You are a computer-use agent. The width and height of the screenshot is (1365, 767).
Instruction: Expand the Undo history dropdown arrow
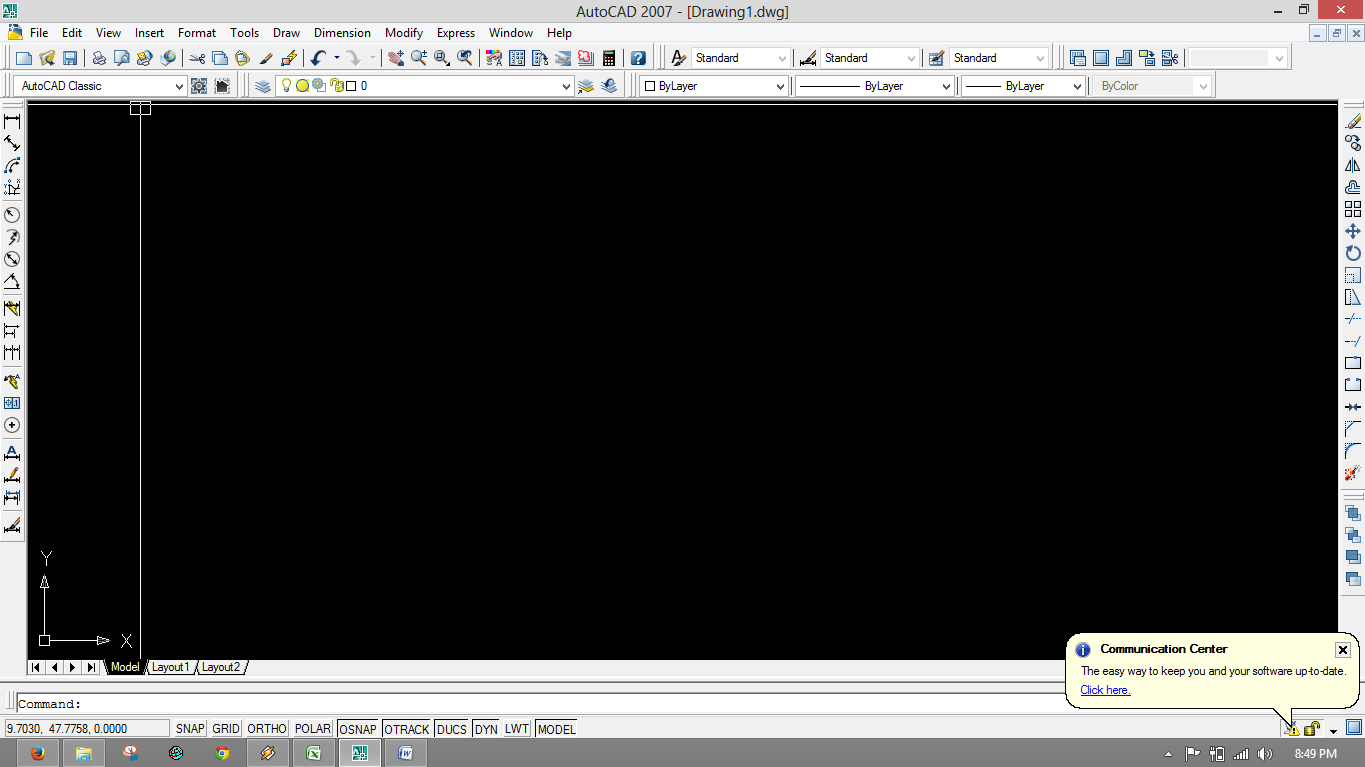pyautogui.click(x=337, y=58)
